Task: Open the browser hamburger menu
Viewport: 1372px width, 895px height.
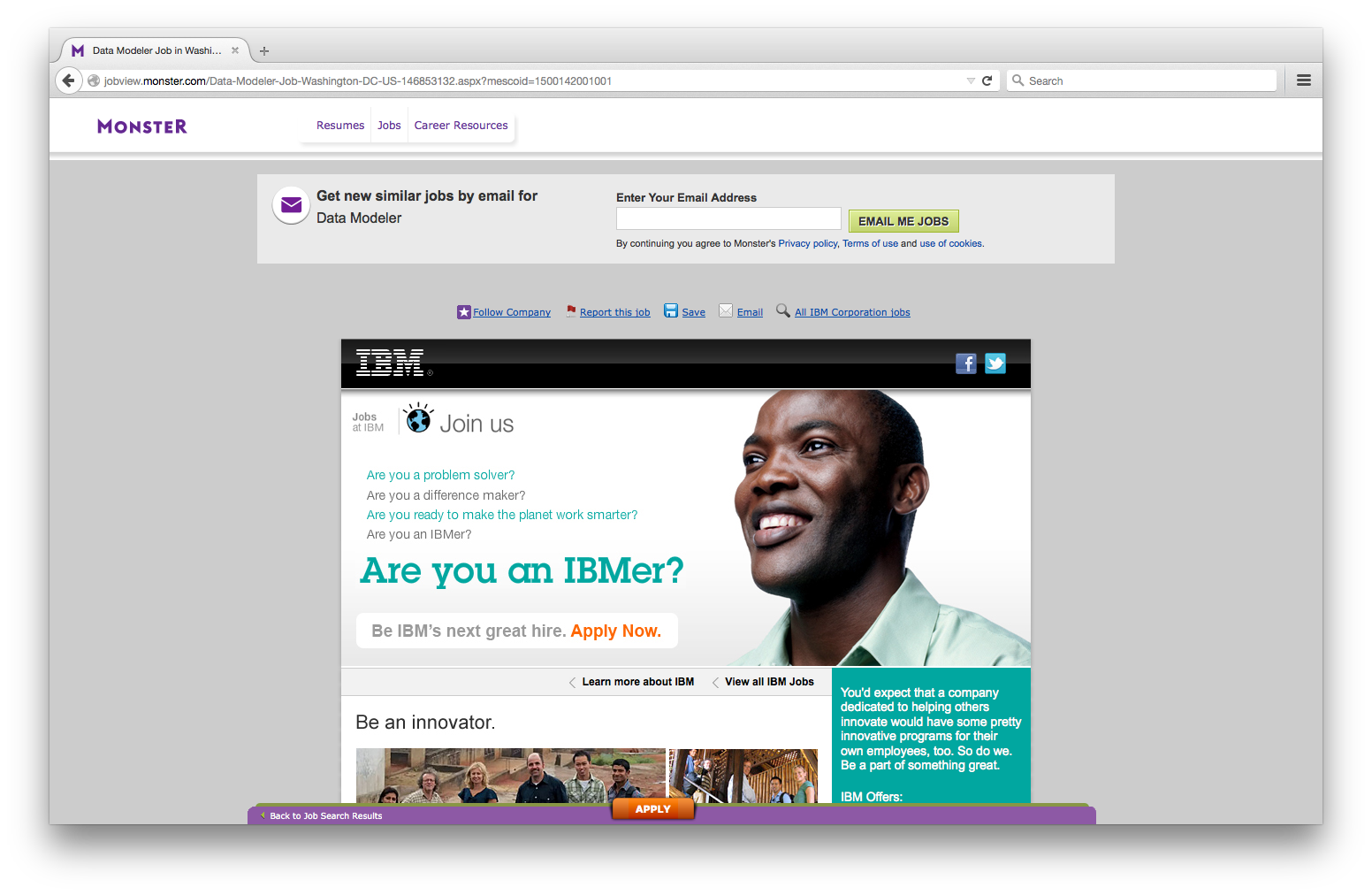Action: pos(1304,80)
